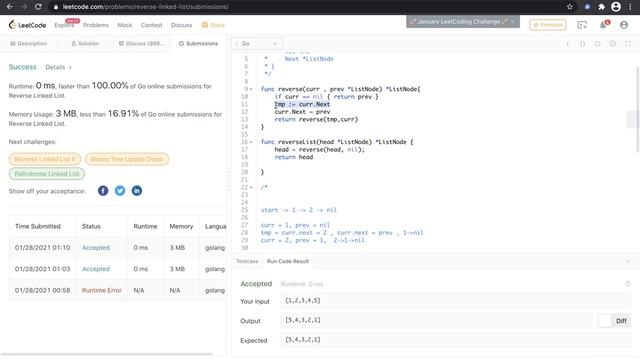The height and width of the screenshot is (360, 640).
Task: Open the Chrome extensions puzzle icon
Action: (601, 7)
